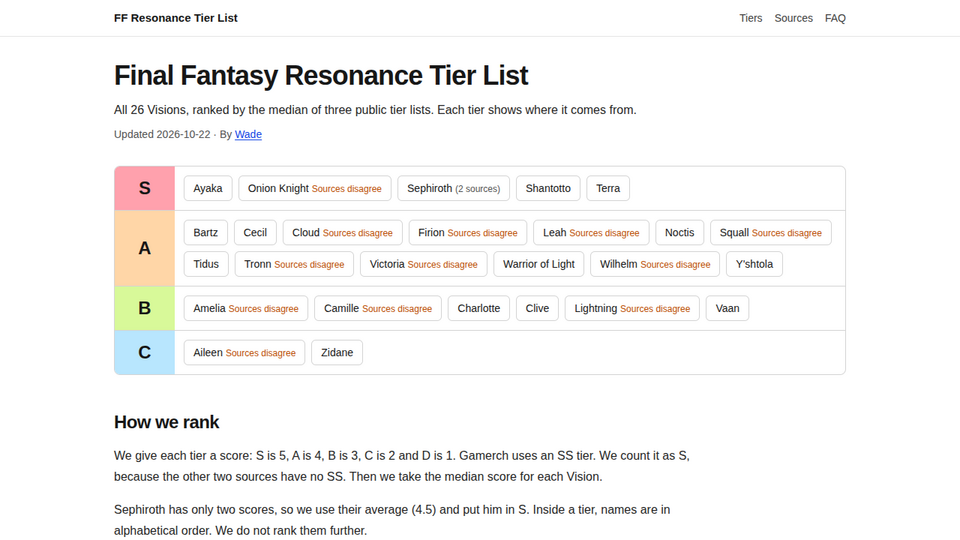Open the Sephiroth (2 sources) chip

pyautogui.click(x=454, y=188)
